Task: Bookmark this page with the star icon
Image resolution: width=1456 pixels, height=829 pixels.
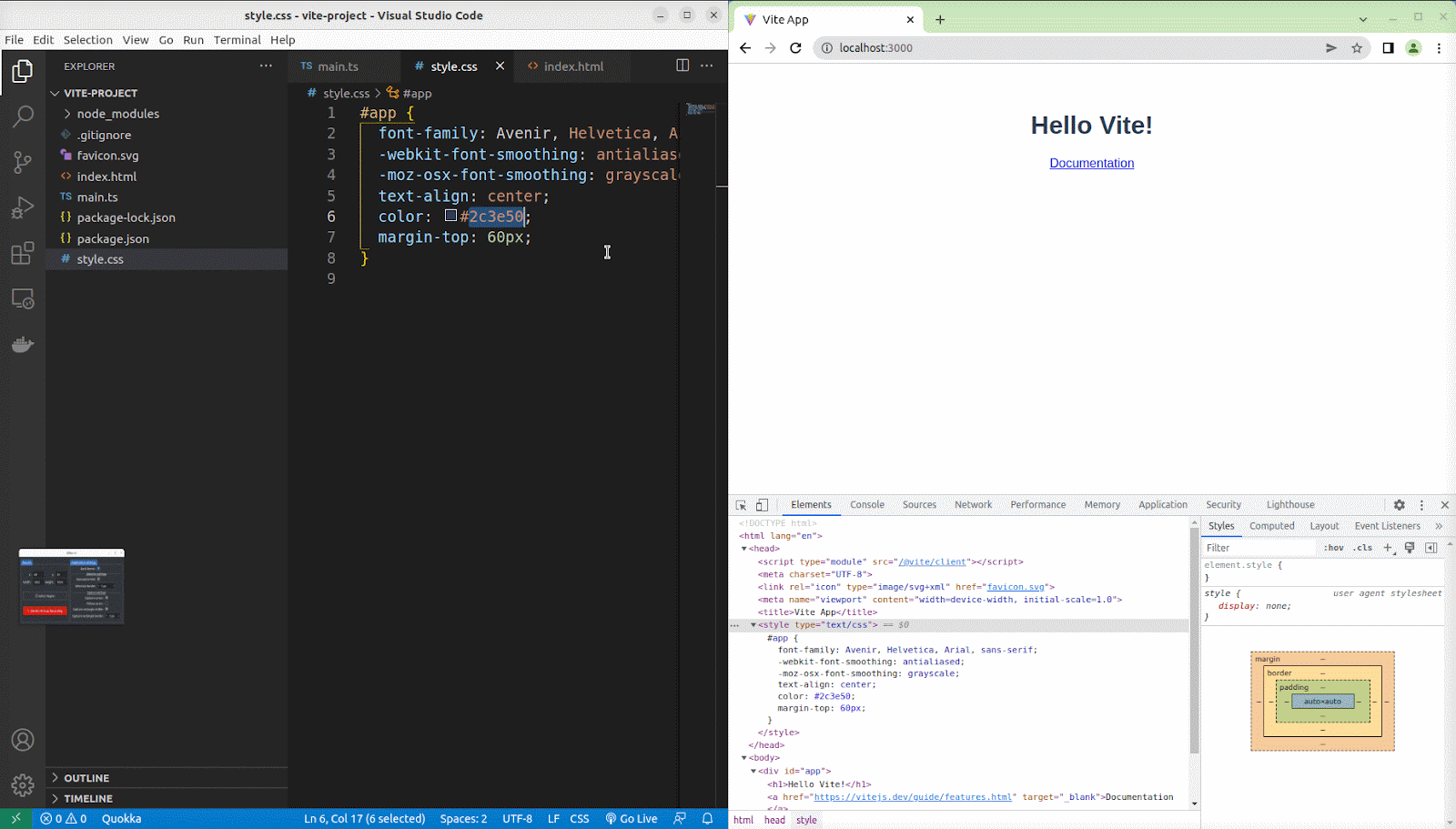Action: click(x=1357, y=47)
